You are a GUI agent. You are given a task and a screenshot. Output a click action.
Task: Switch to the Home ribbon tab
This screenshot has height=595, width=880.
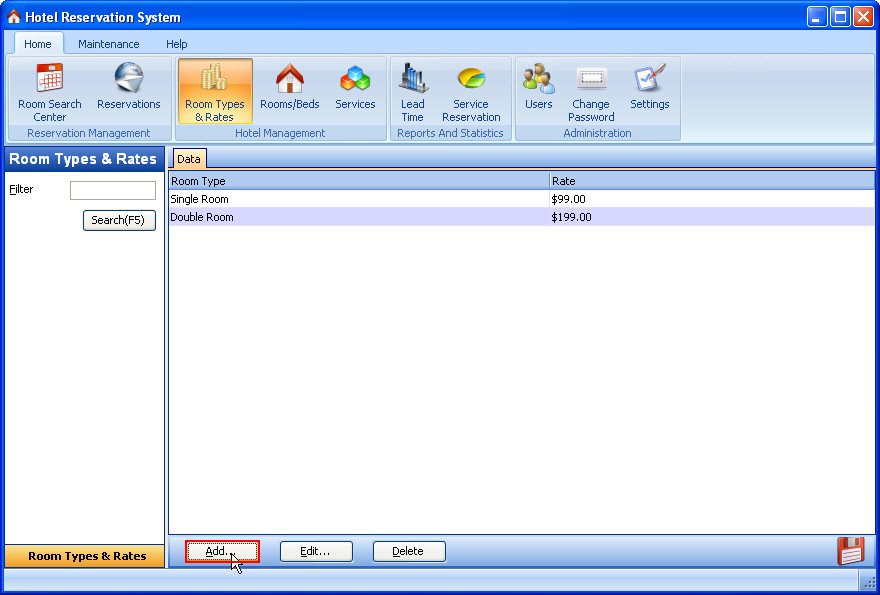38,44
